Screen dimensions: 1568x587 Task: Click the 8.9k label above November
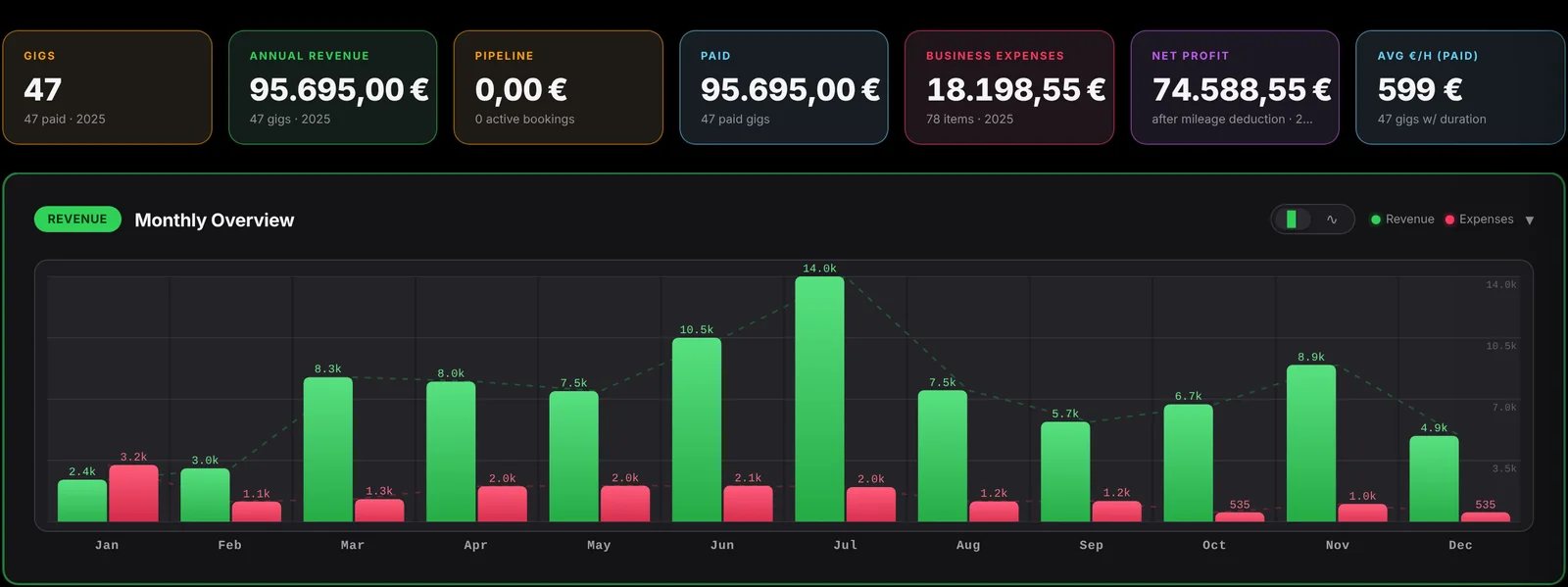point(1311,357)
